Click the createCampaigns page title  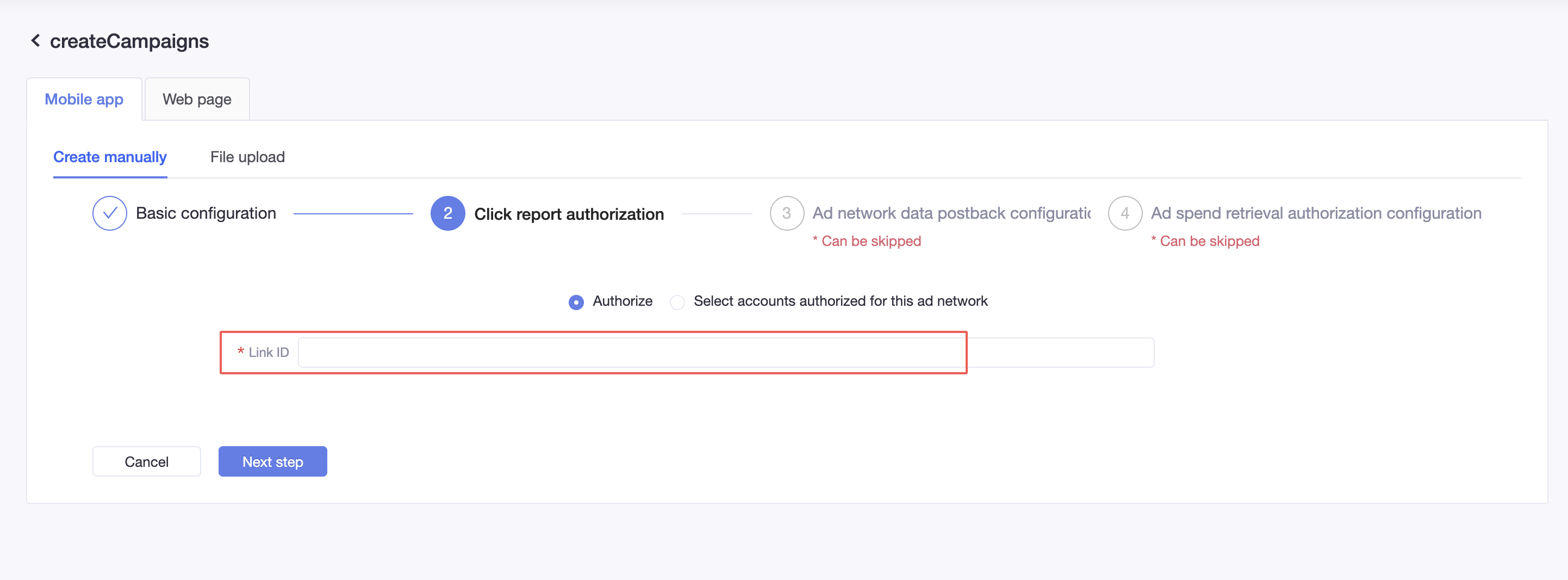click(x=129, y=41)
